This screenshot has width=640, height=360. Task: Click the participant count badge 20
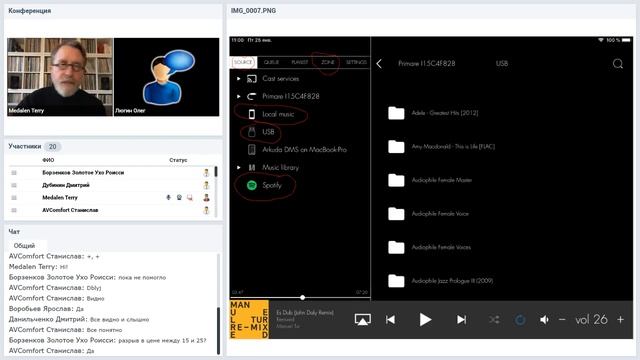click(53, 147)
